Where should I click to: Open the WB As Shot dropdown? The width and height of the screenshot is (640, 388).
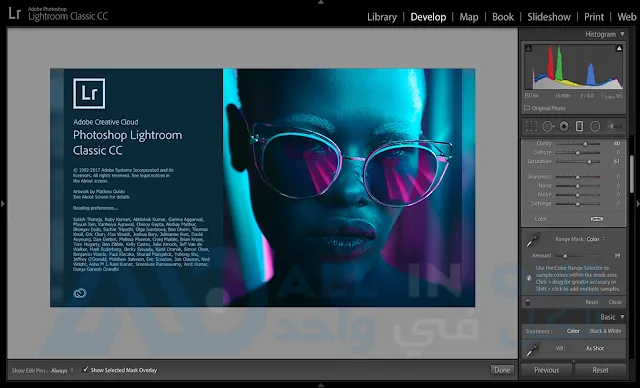(598, 348)
